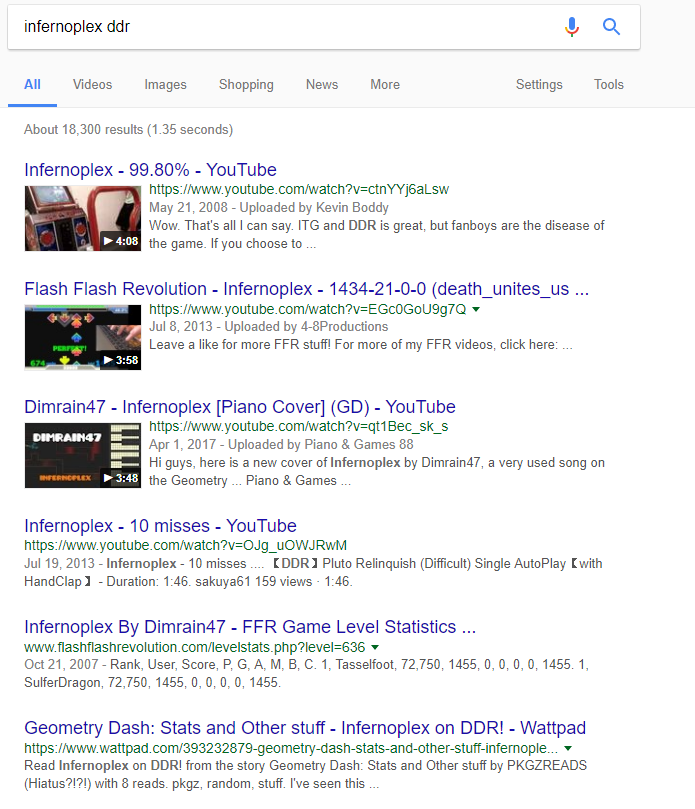
Task: Open the FFR Game Level Statistics result
Action: (250, 627)
